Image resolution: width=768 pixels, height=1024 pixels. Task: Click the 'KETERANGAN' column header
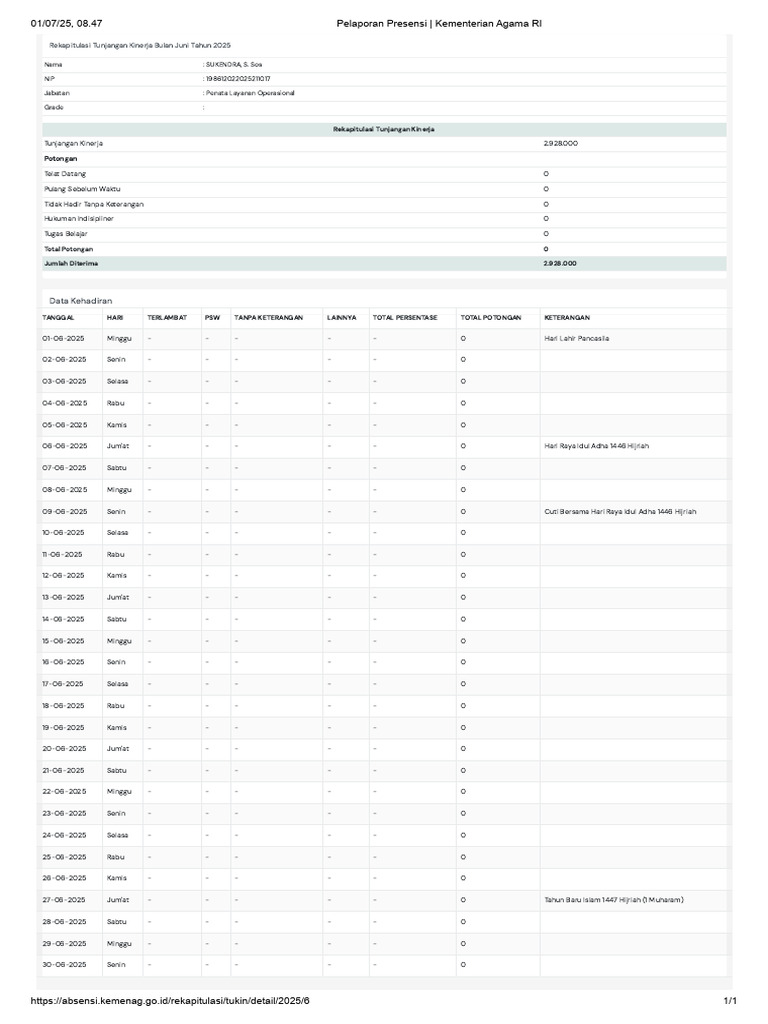567,318
